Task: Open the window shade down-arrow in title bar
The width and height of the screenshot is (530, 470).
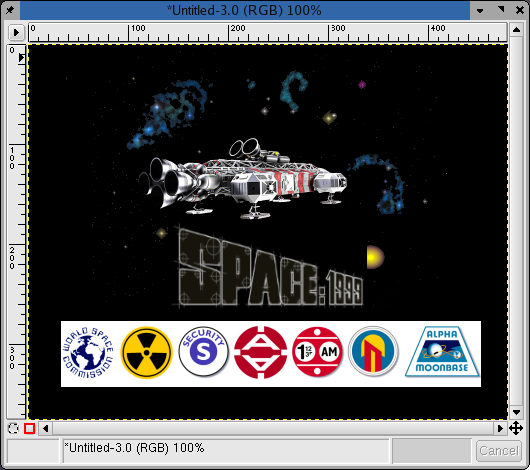Action: coord(479,10)
